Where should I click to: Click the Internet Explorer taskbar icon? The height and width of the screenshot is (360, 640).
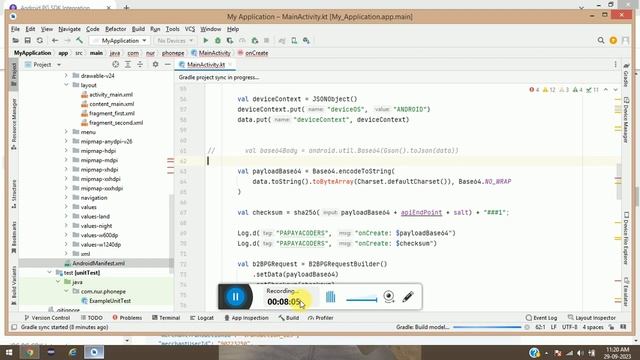(x=73, y=352)
